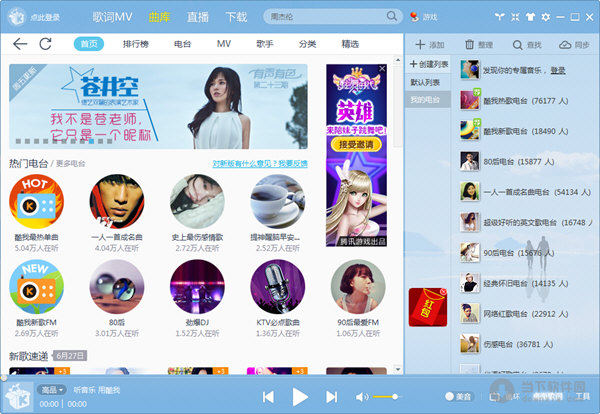Open the 红包 red envelope icon
Image resolution: width=600 pixels, height=414 pixels.
[x=428, y=307]
